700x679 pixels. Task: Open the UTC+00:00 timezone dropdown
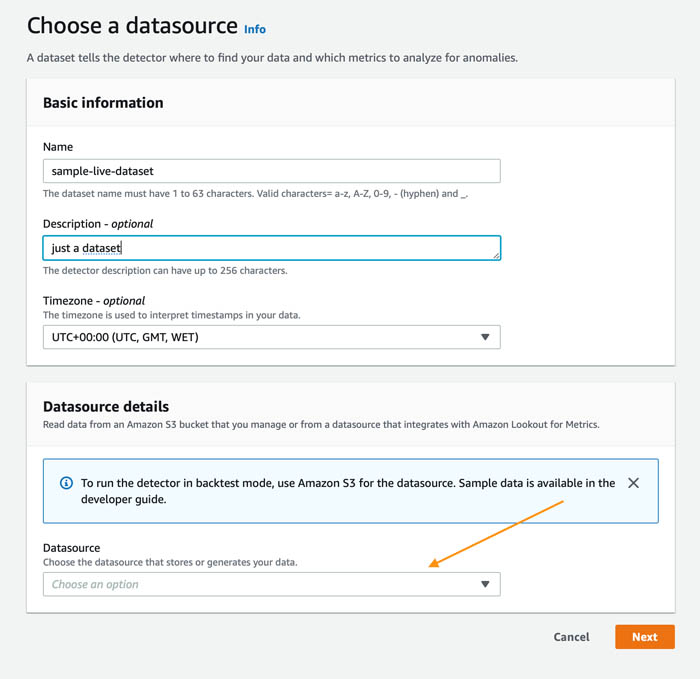tap(271, 337)
